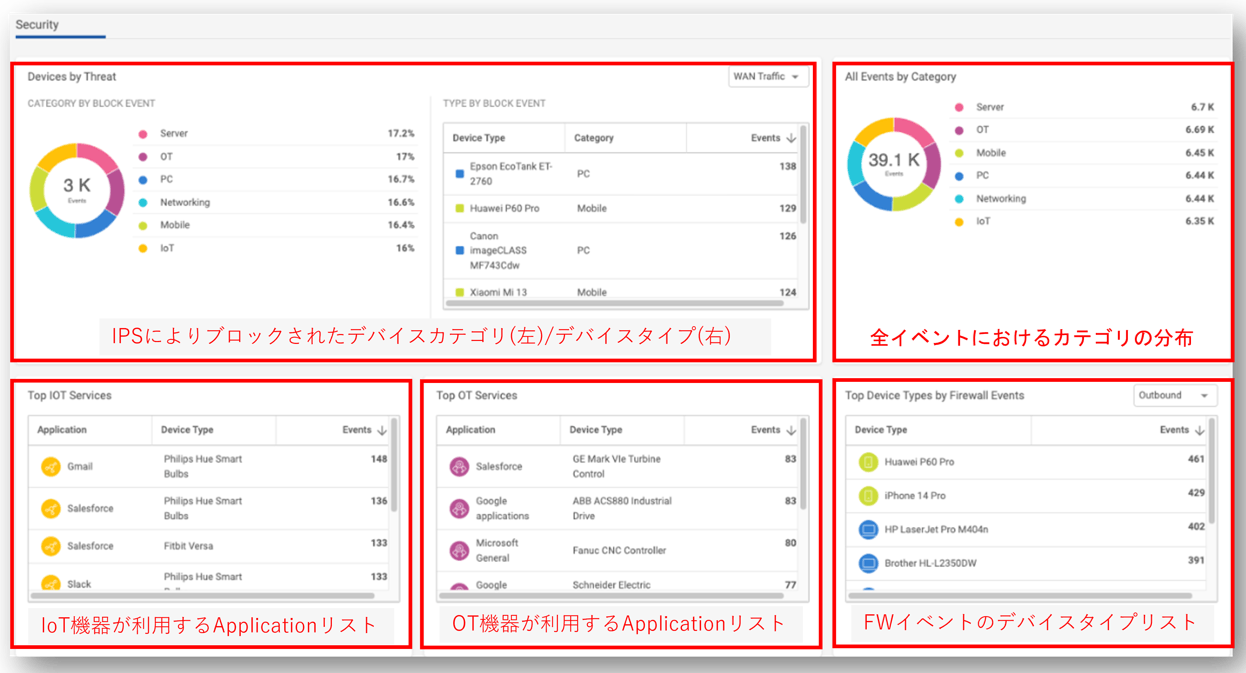Sort Type by Block Event table by Events

click(x=792, y=138)
